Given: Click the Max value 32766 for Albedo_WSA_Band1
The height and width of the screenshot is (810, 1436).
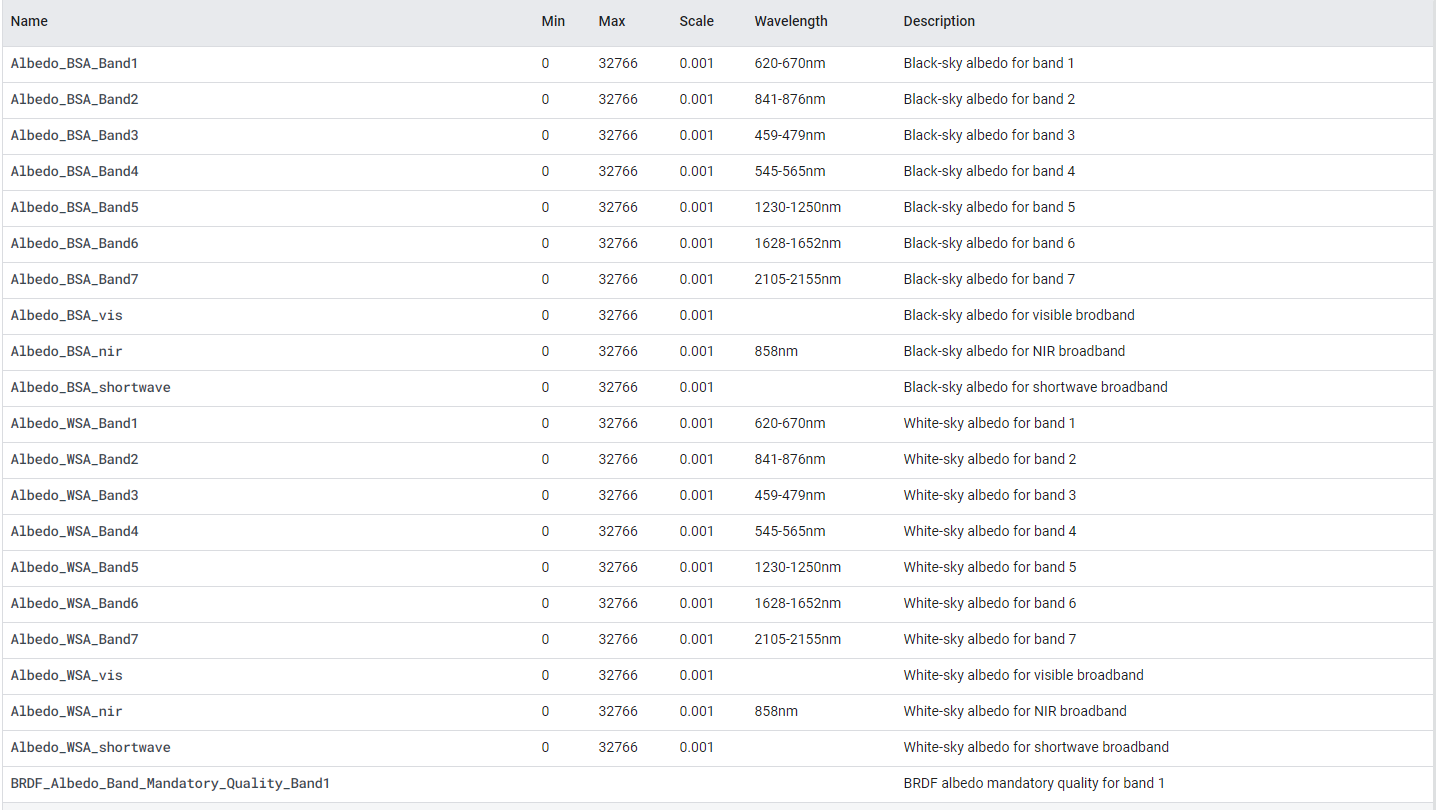Looking at the screenshot, I should tap(618, 423).
